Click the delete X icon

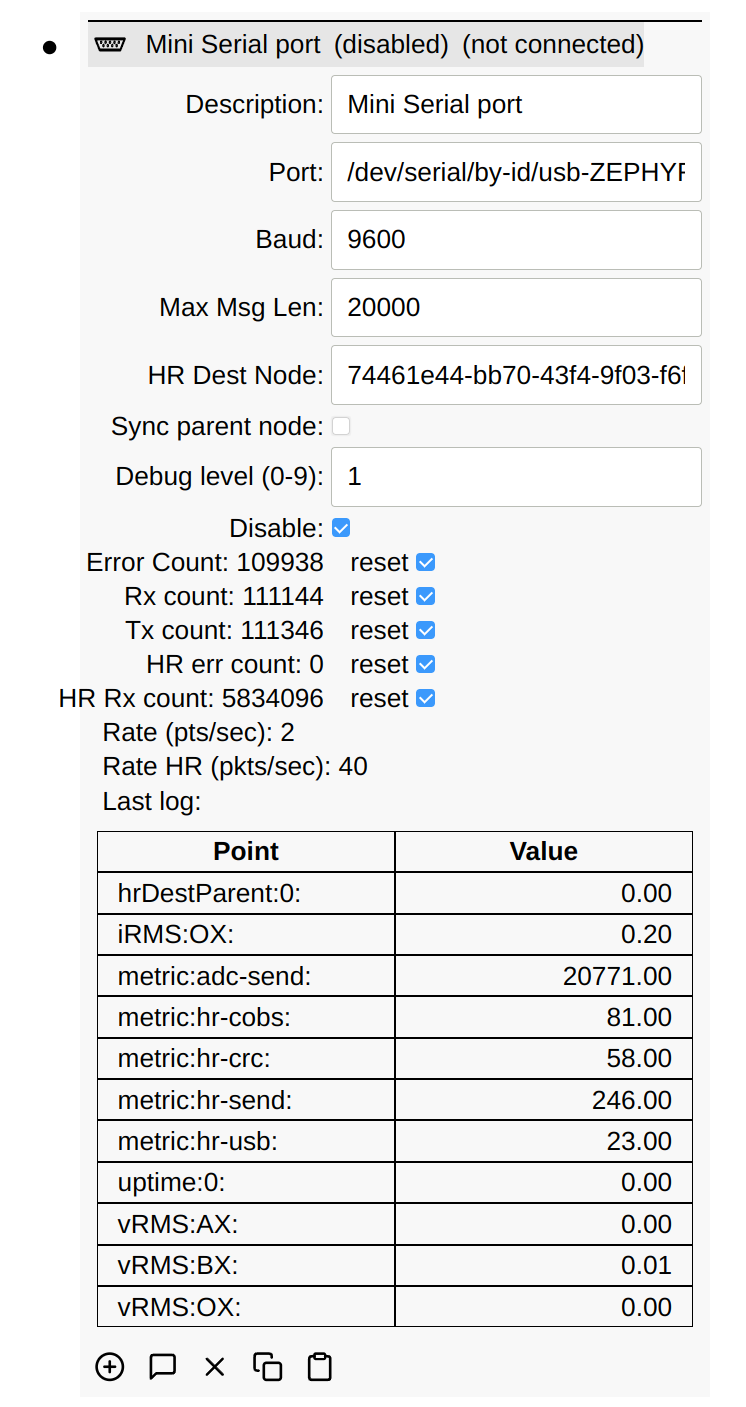click(x=215, y=1366)
